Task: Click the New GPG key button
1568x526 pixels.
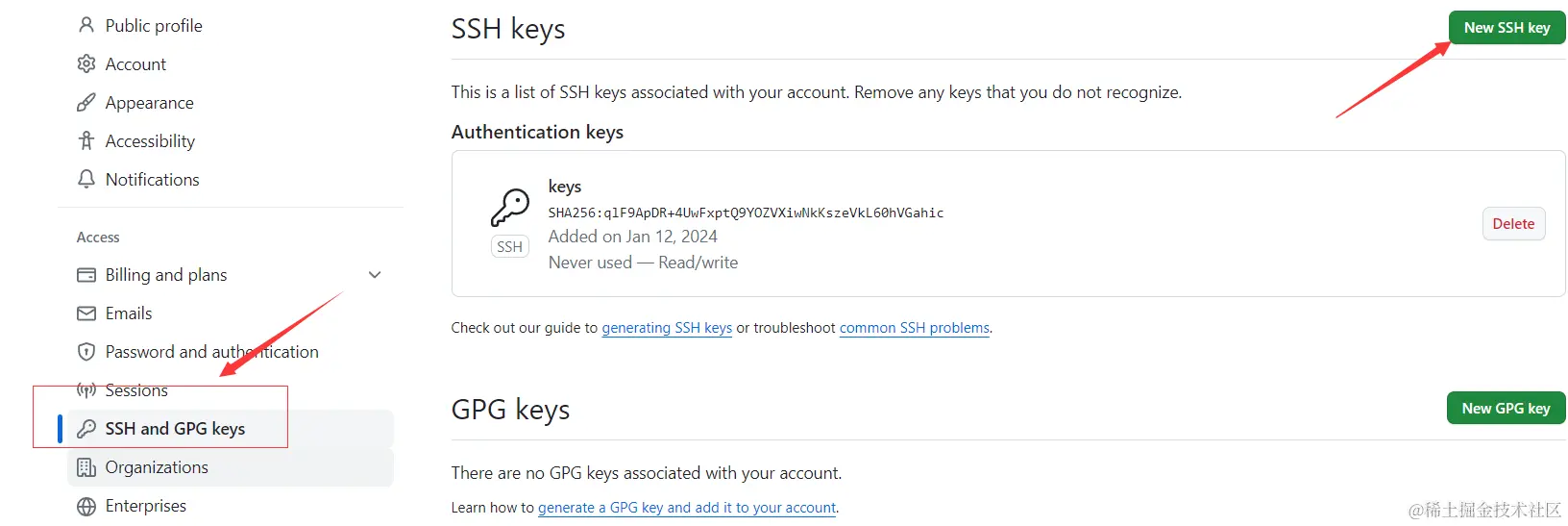Action: click(x=1506, y=409)
